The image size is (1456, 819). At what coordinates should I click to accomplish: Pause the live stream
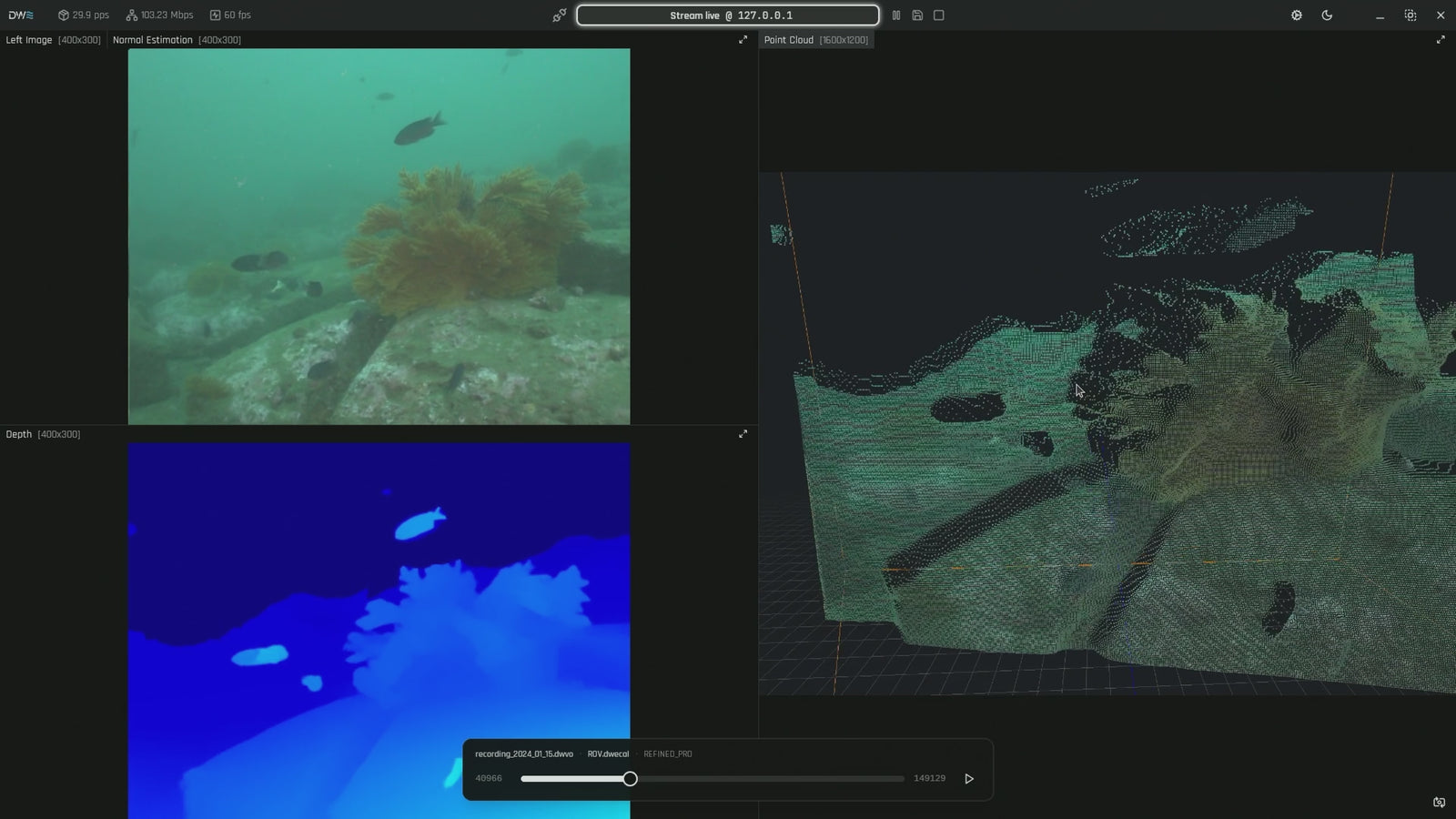coord(896,15)
